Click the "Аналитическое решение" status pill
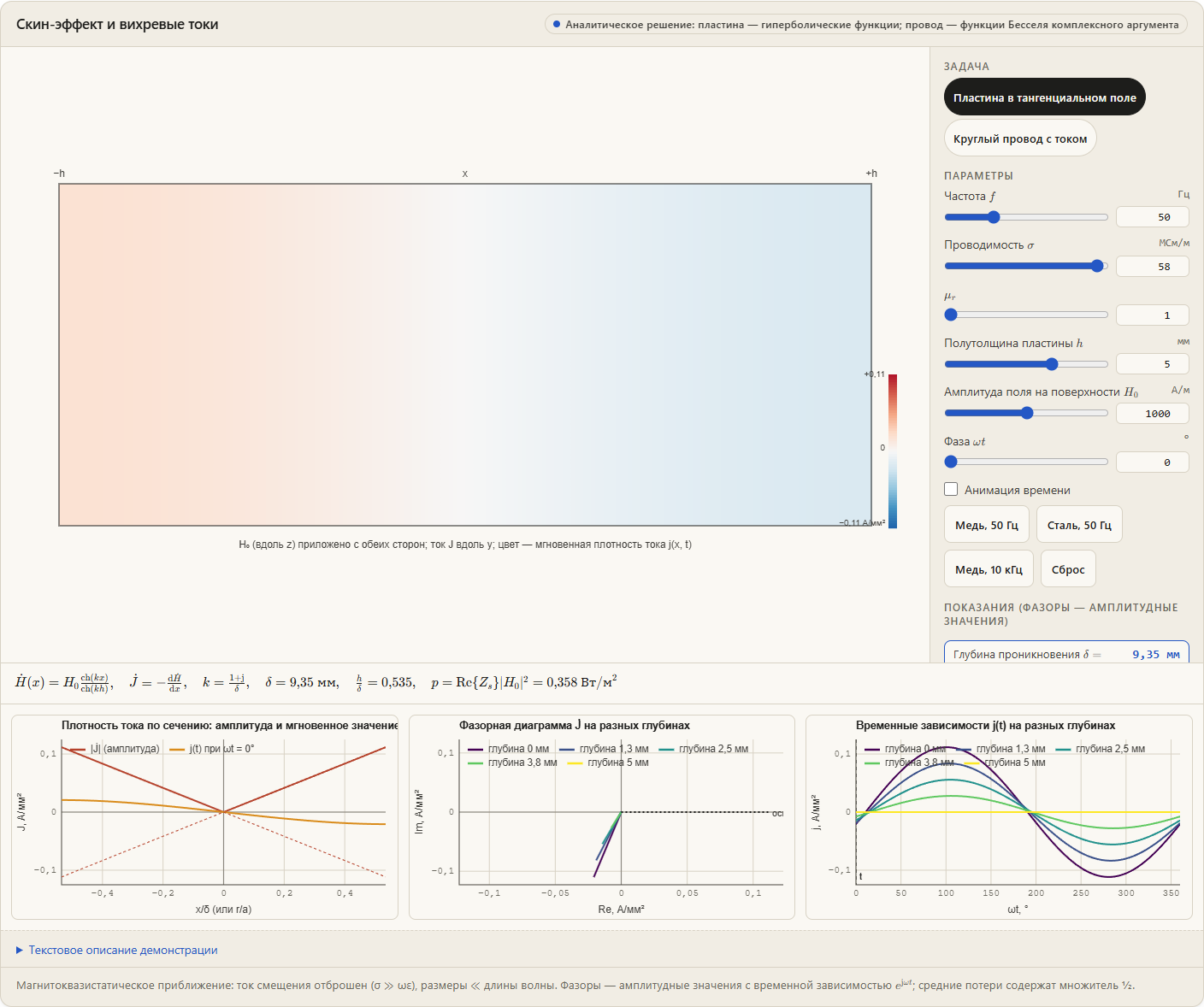 (865, 24)
